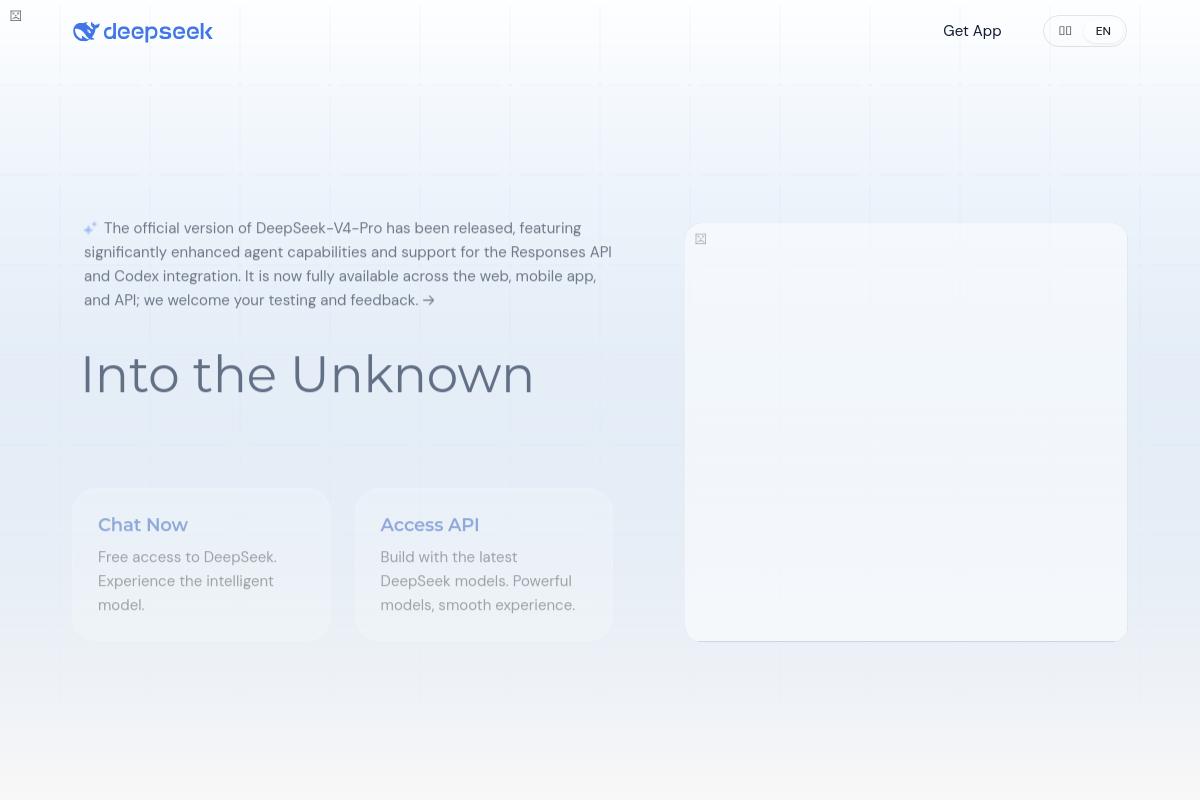Screen dimensions: 1200x800
Task: Click the broken image icon at top-left corner
Action: point(15,15)
